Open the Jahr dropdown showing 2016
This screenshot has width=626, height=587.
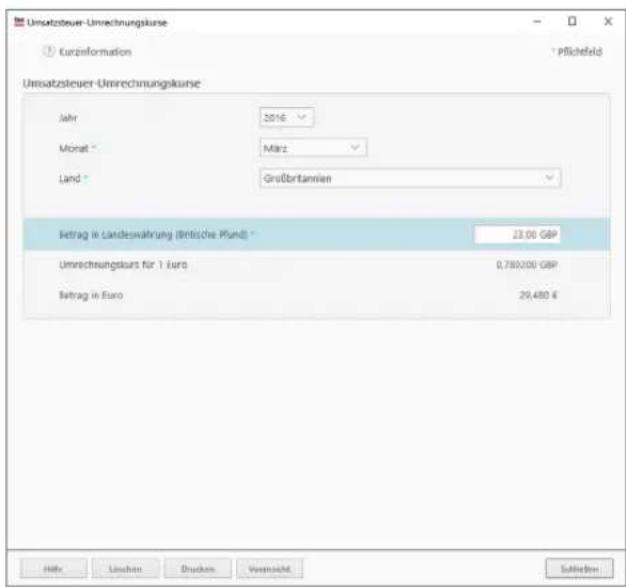click(286, 117)
